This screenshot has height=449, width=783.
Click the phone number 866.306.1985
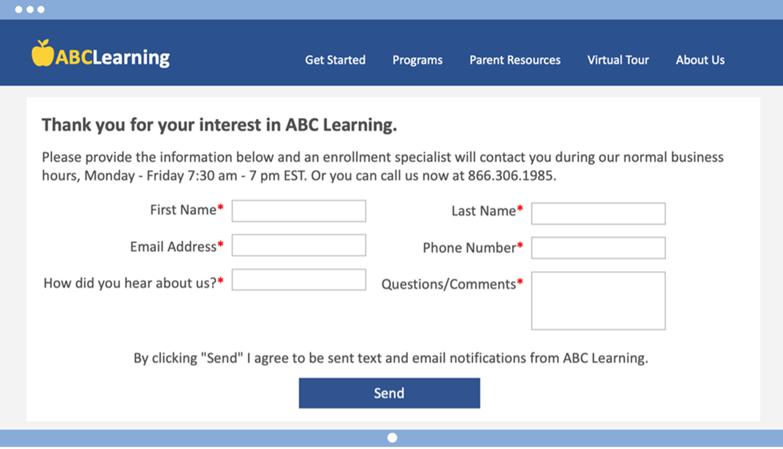point(511,176)
